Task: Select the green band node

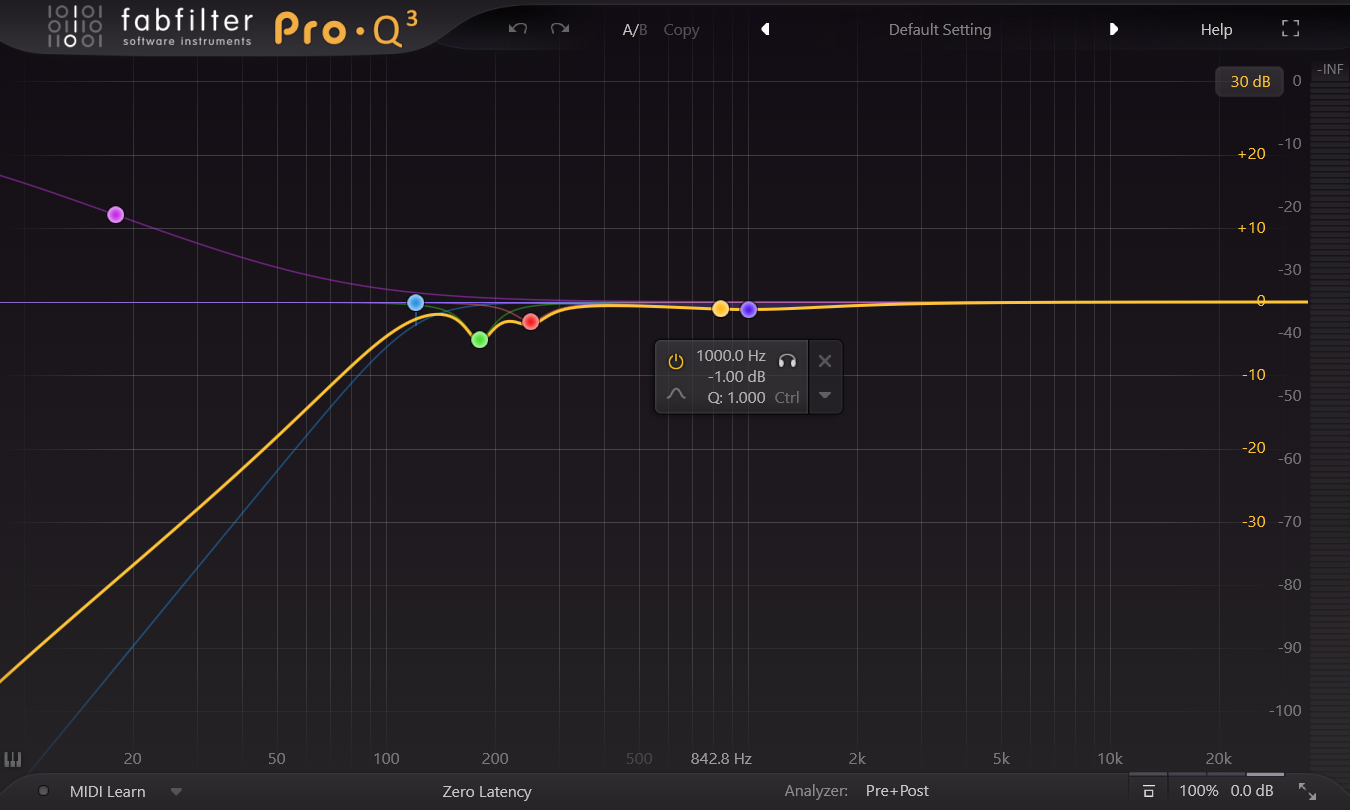Action: click(x=479, y=340)
